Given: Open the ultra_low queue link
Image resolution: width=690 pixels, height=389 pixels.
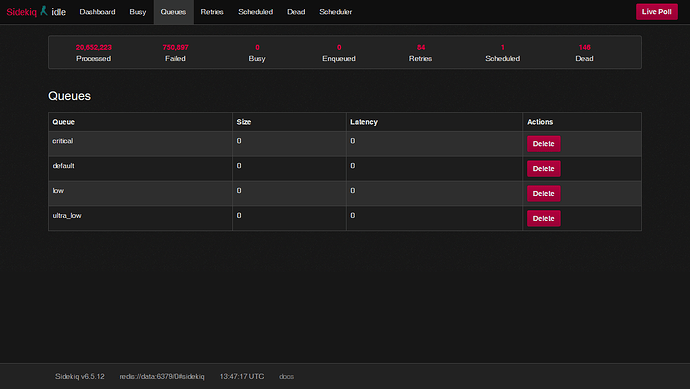Looking at the screenshot, I should [67, 216].
